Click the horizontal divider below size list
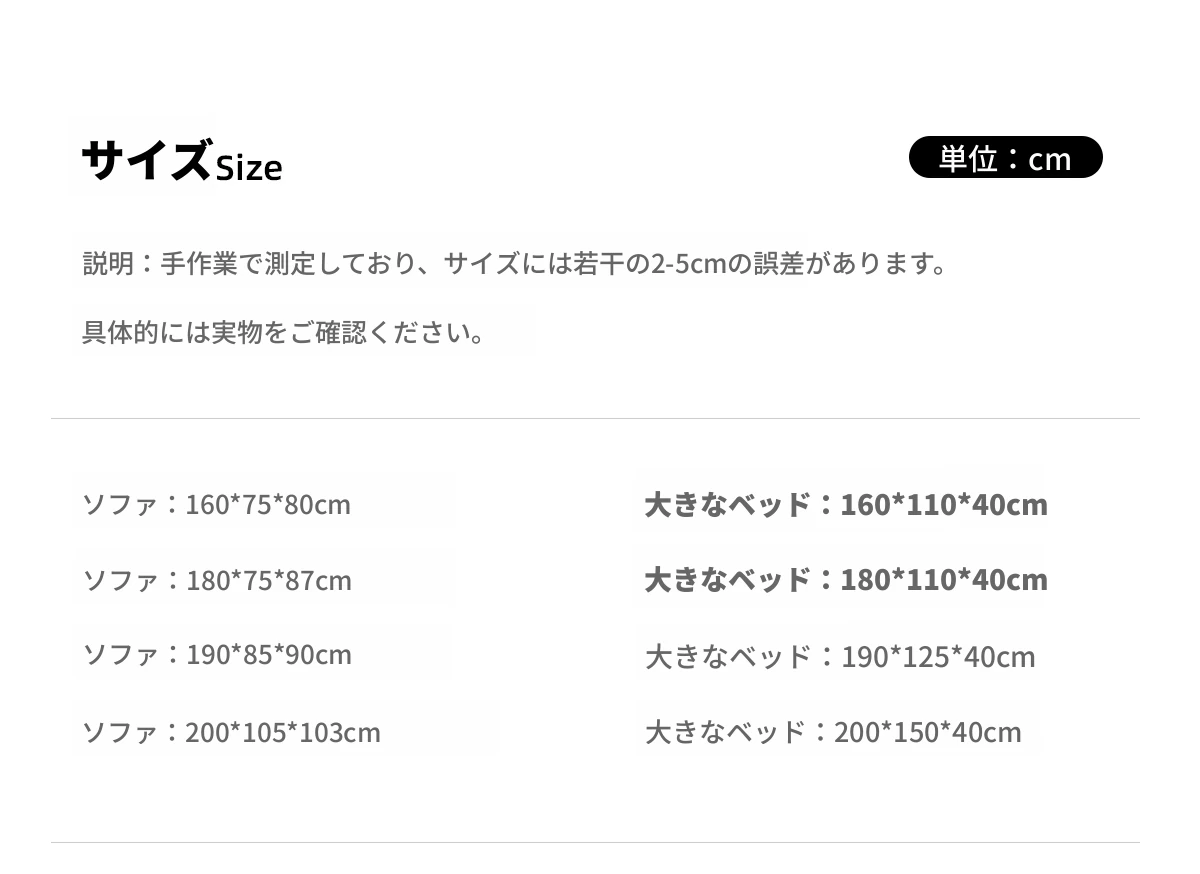Image resolution: width=1200 pixels, height=874 pixels. click(x=595, y=842)
